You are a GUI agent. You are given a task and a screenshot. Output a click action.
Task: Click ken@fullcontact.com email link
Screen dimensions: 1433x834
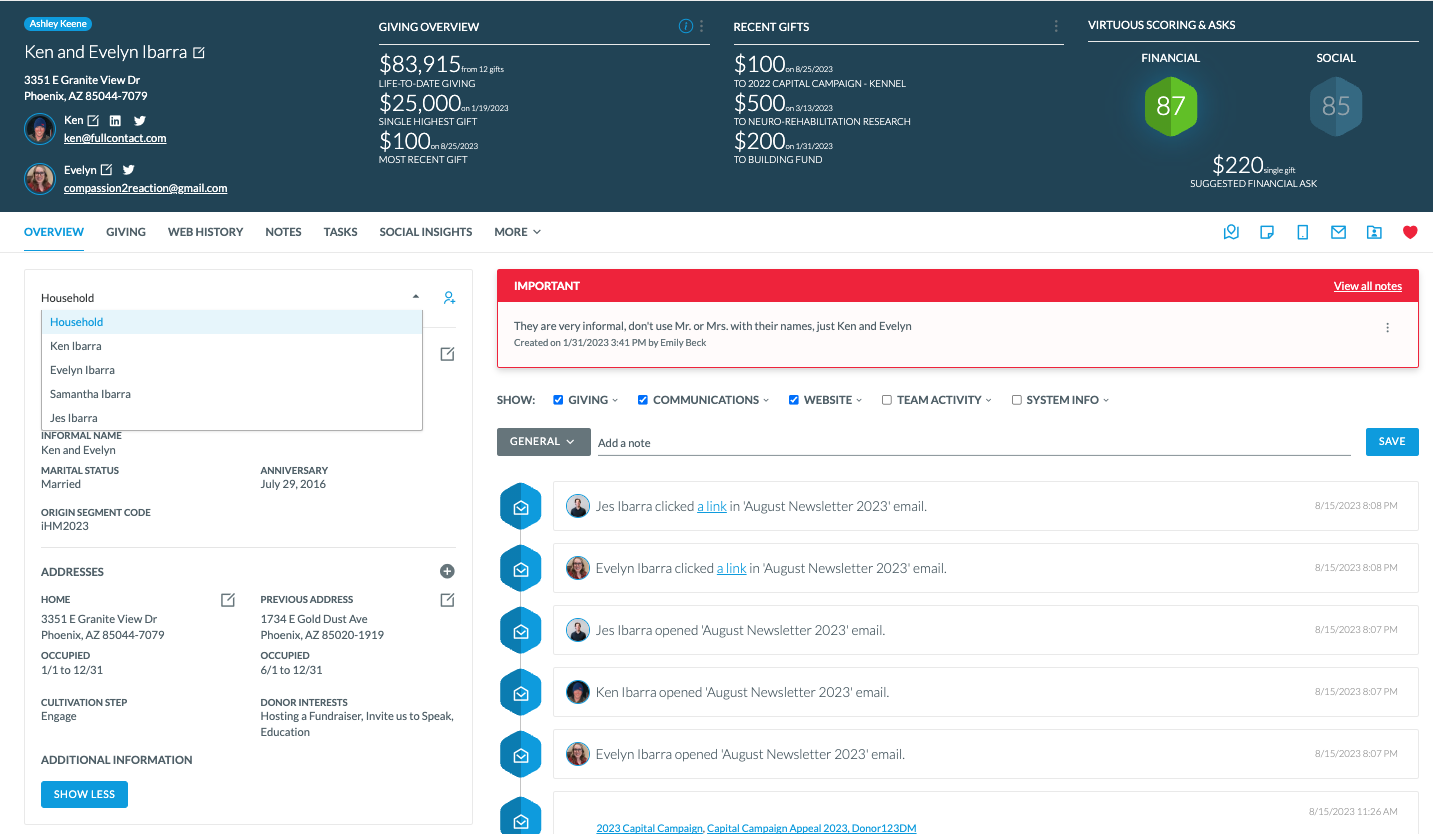[115, 138]
